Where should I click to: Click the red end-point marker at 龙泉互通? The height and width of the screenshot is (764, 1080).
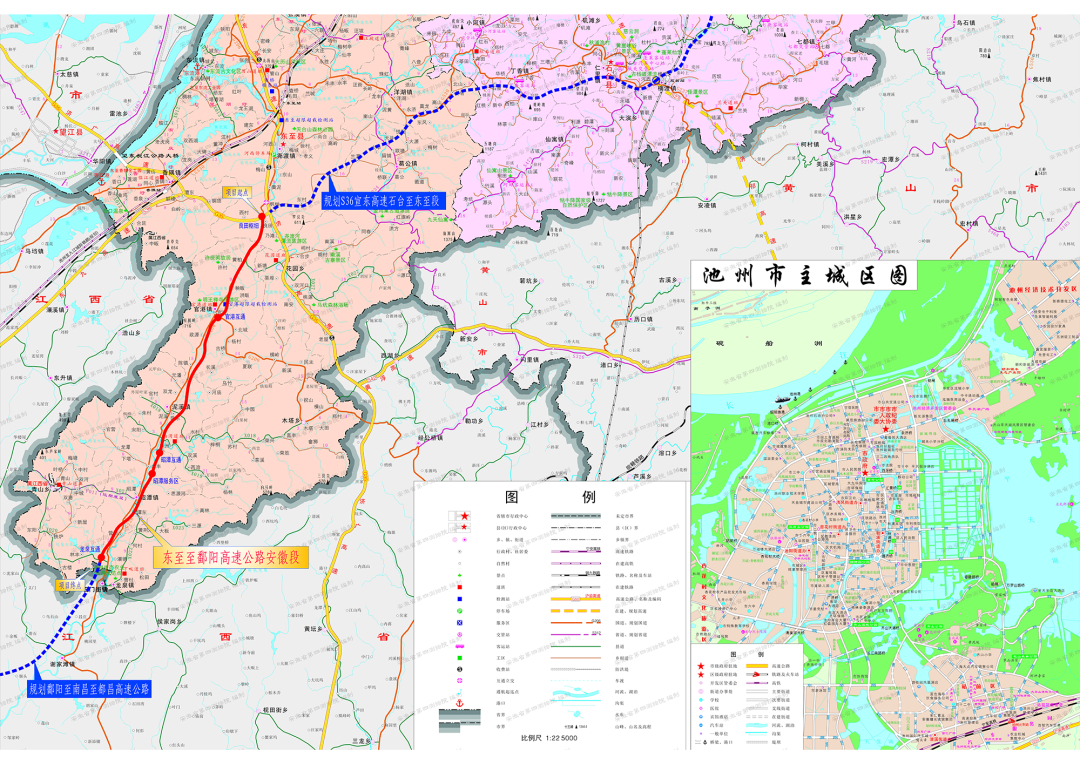[101, 557]
